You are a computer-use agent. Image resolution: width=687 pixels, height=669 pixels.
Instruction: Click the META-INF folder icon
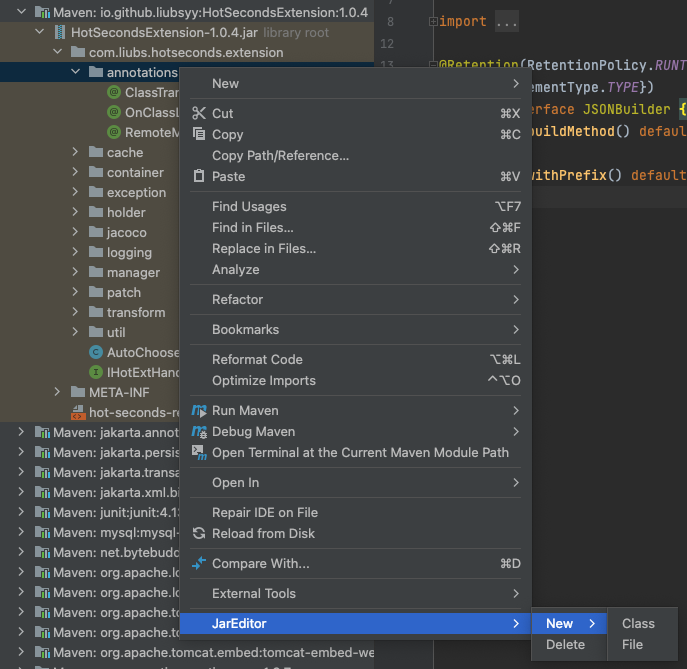(78, 392)
